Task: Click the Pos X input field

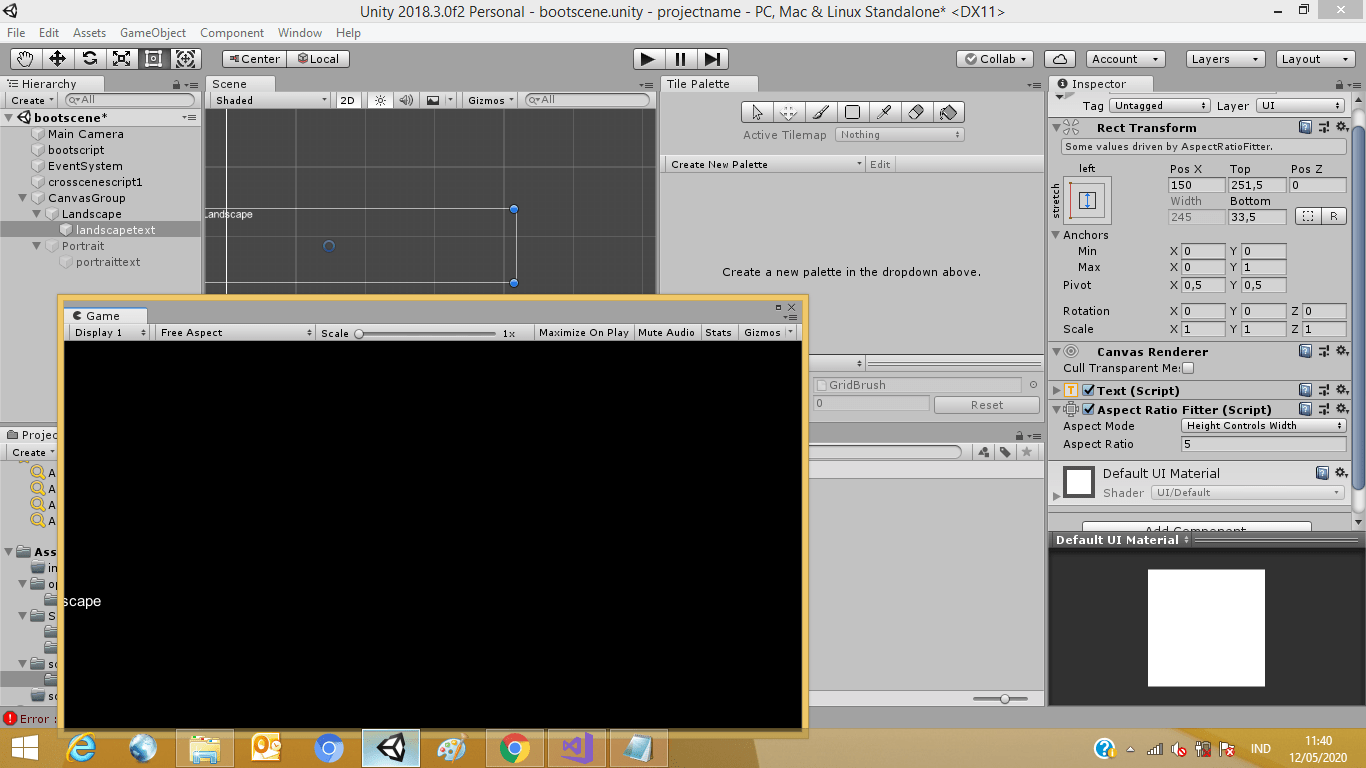Action: click(1197, 186)
